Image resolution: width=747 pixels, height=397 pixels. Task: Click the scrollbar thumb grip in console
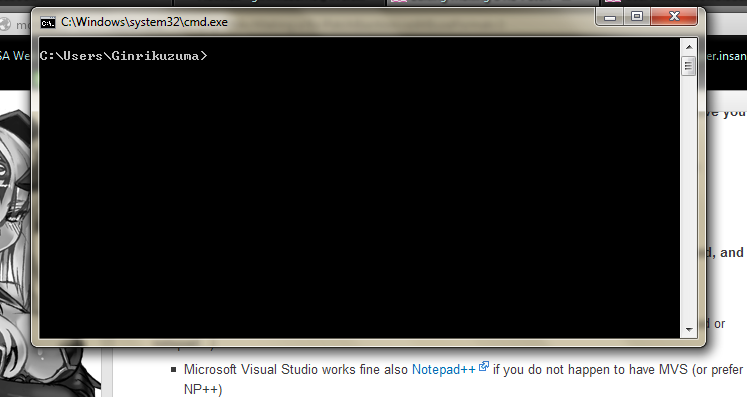point(688,66)
